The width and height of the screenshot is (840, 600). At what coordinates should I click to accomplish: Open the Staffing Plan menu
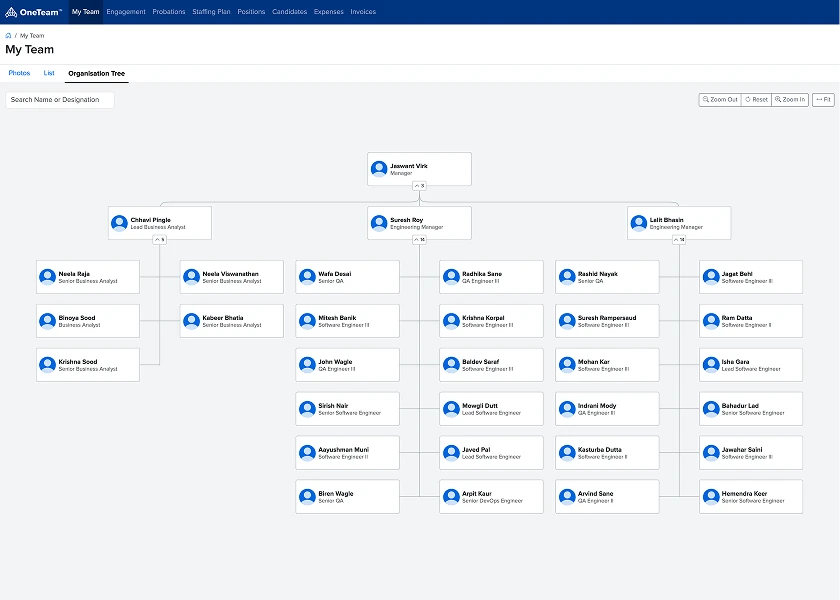[211, 12]
